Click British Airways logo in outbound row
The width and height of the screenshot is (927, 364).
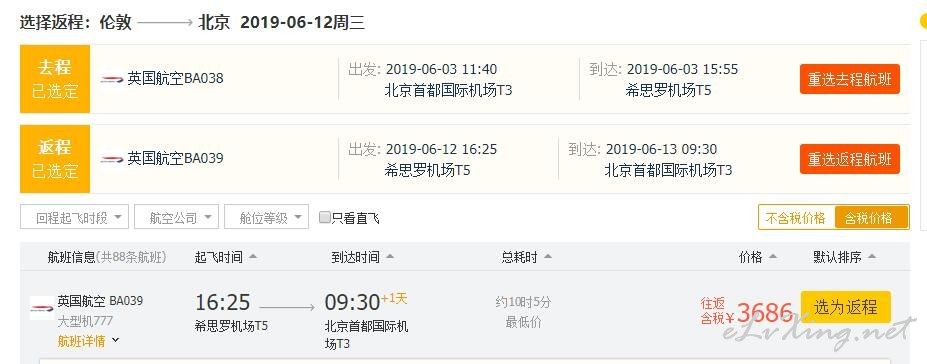pos(112,79)
